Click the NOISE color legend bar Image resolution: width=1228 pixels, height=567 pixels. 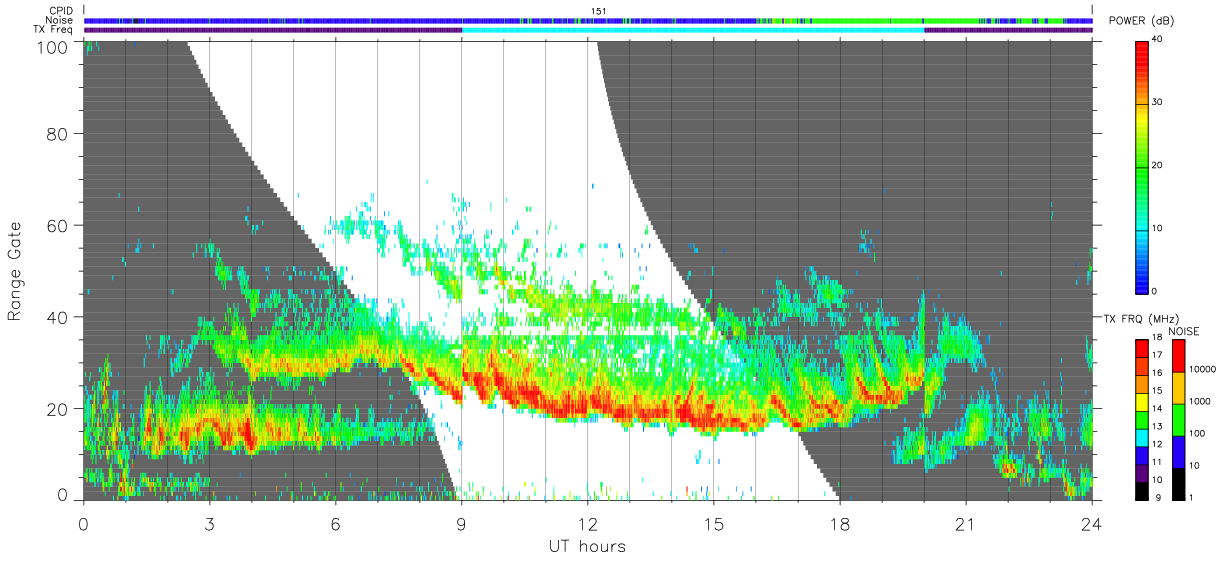[x=1179, y=419]
